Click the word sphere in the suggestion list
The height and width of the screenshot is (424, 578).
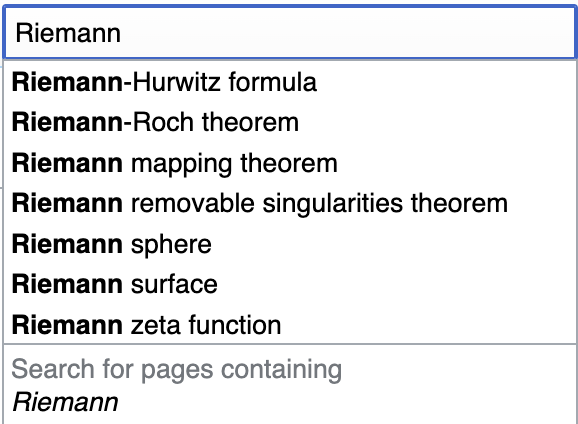(x=171, y=245)
